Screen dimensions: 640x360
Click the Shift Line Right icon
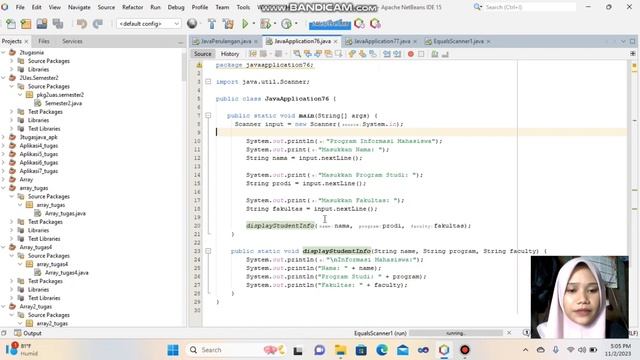coord(397,54)
